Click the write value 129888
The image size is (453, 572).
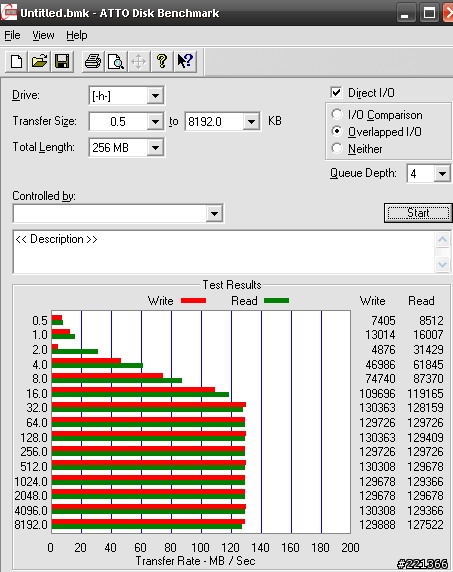(x=378, y=525)
